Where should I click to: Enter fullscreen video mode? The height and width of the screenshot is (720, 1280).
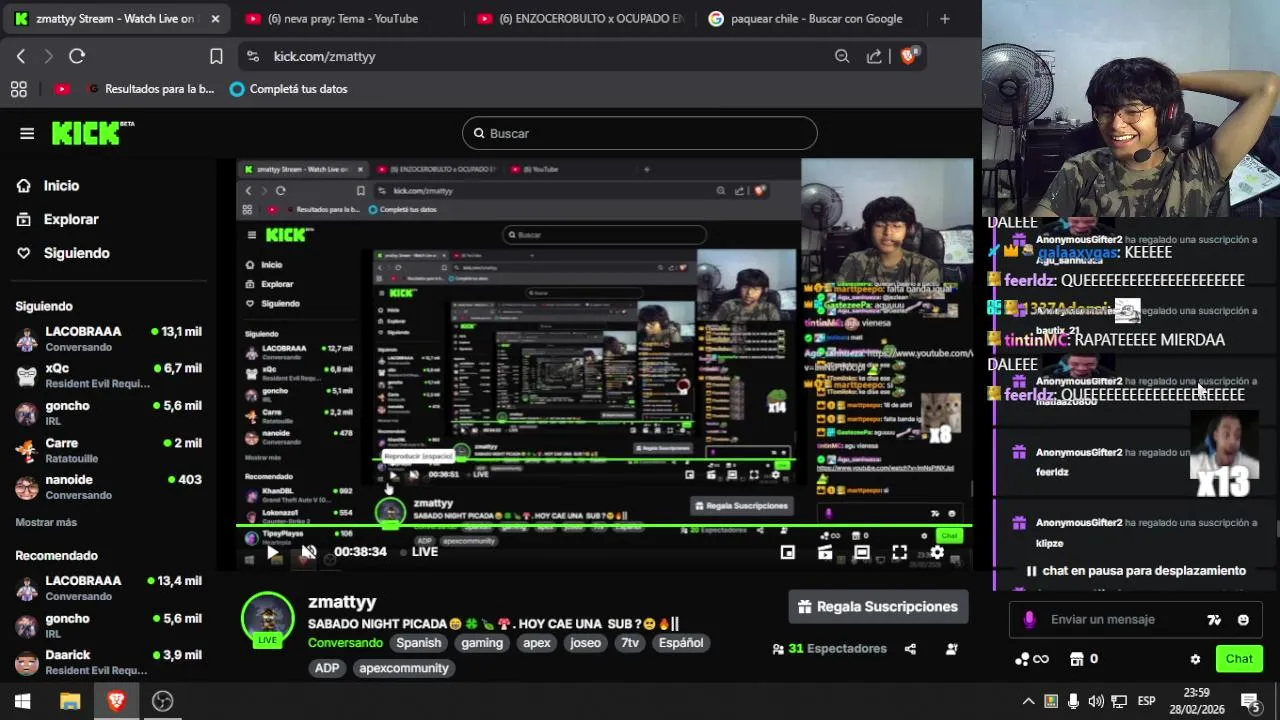tap(899, 552)
